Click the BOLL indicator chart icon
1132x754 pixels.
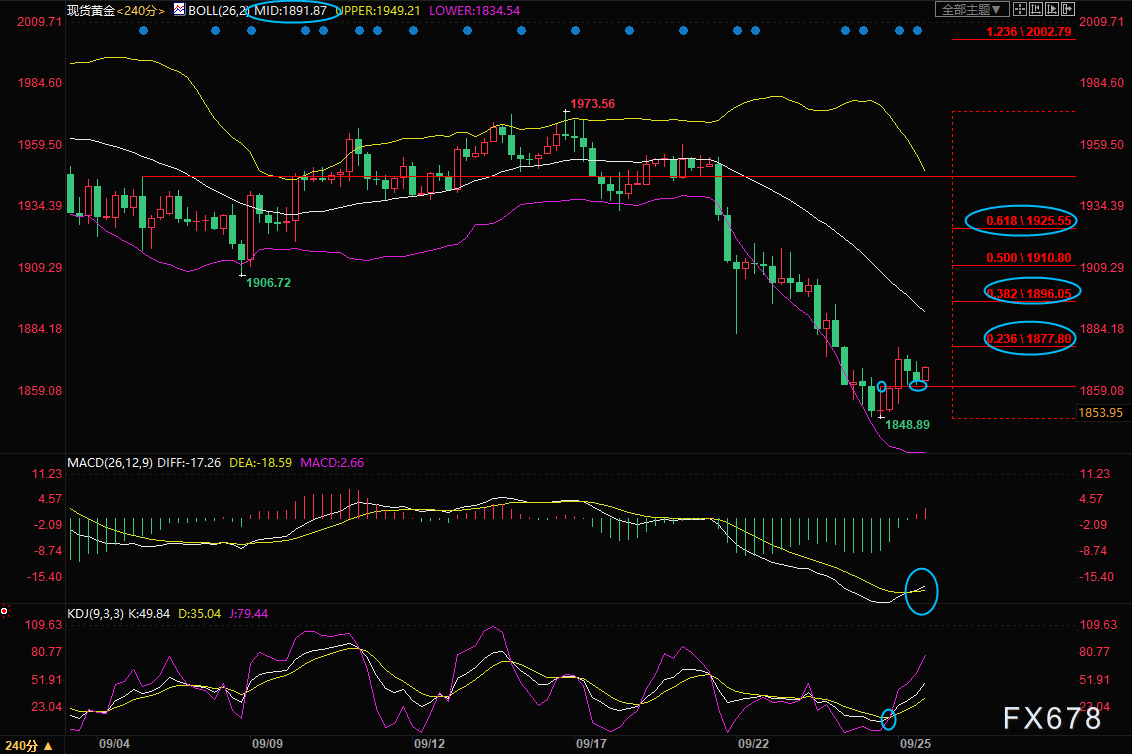pyautogui.click(x=179, y=9)
